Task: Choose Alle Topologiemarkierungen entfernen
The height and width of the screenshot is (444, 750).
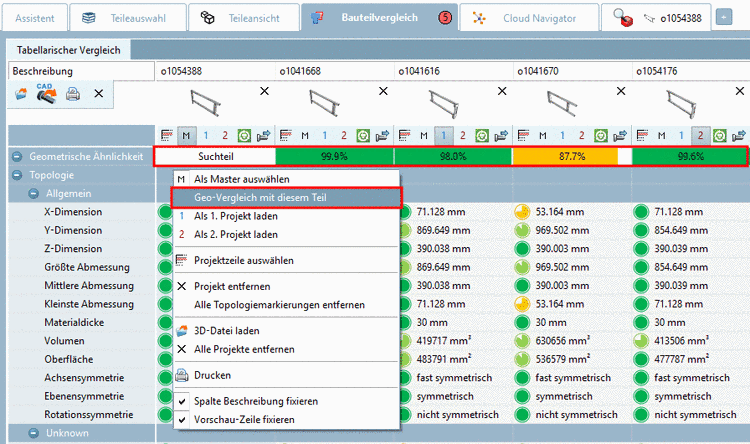Action: (x=286, y=305)
